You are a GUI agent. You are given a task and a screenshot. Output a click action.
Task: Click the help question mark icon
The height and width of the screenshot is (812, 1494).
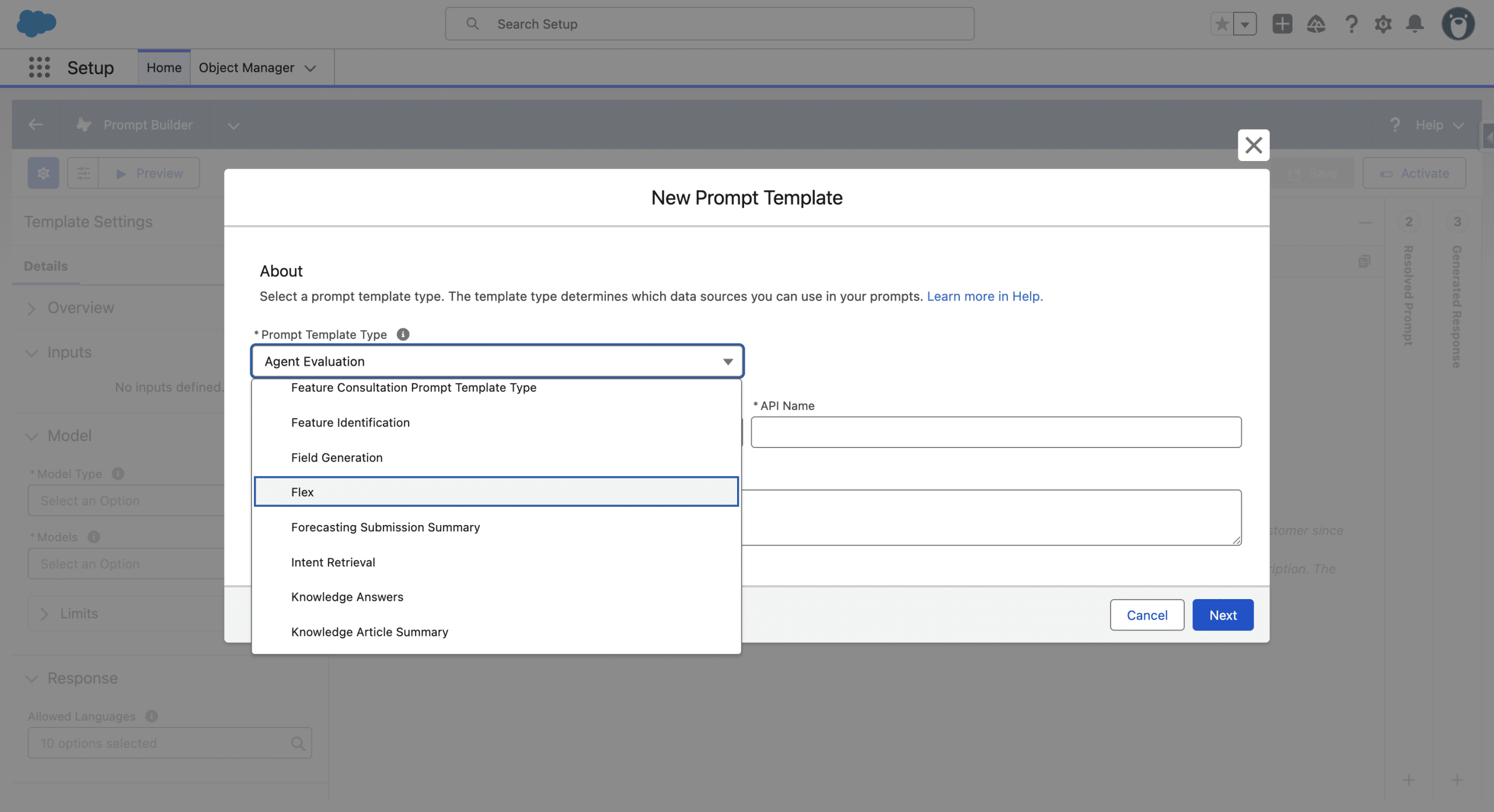pyautogui.click(x=1350, y=24)
